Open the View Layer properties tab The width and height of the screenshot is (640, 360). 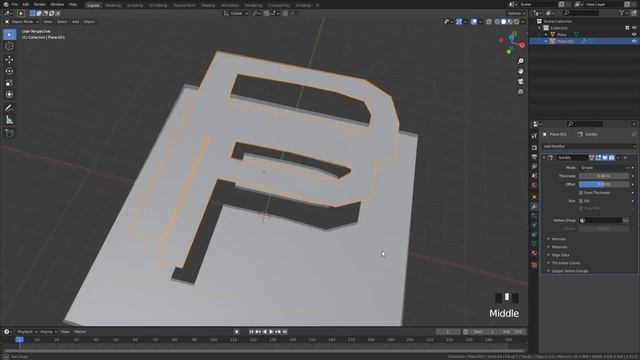click(x=534, y=167)
